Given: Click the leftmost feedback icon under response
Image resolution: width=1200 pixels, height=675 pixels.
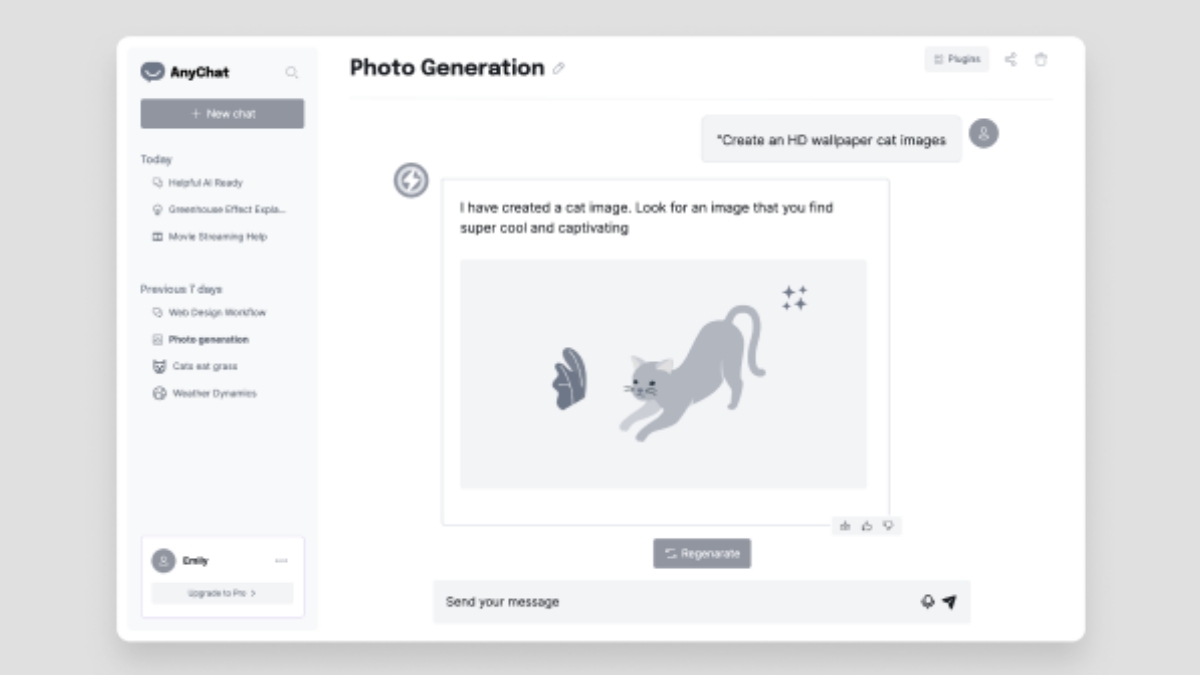Looking at the screenshot, I should tap(845, 525).
